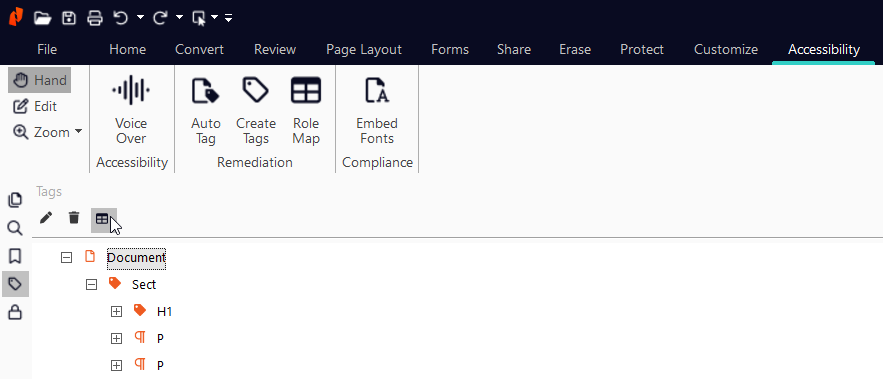
Task: Switch to the Protect tab
Action: 642,50
